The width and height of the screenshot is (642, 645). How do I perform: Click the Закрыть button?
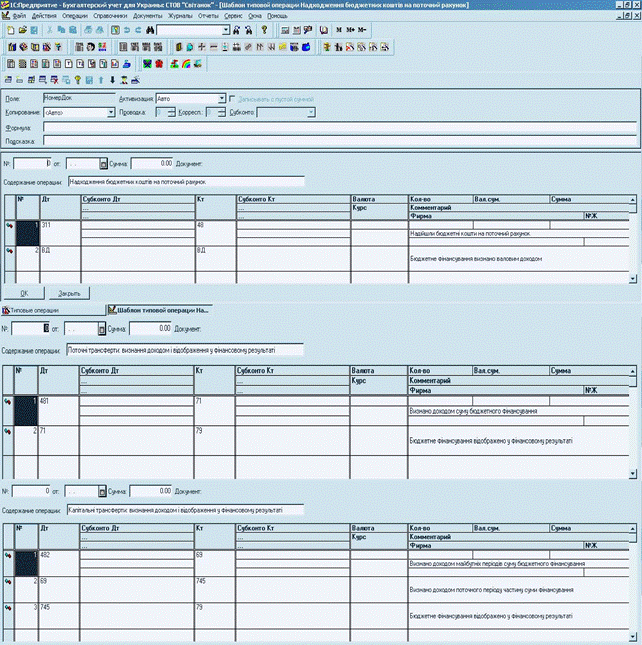click(x=69, y=293)
